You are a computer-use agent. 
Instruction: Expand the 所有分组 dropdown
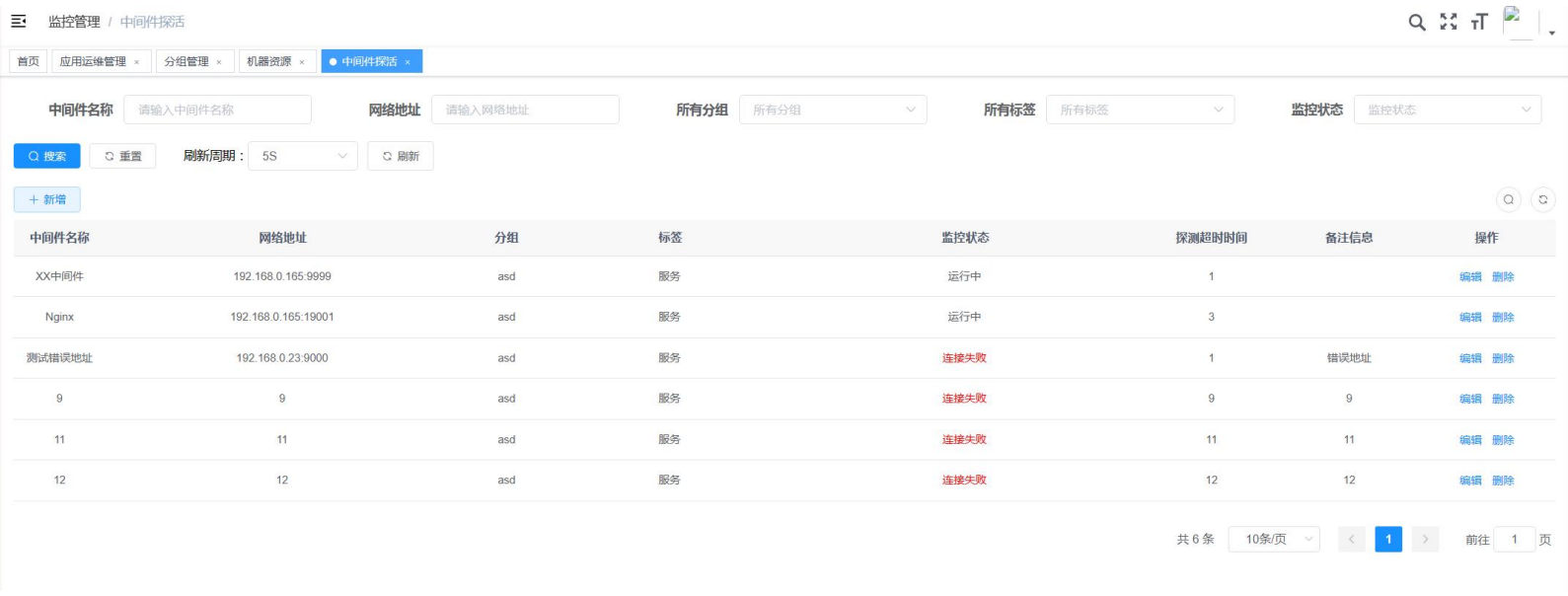(832, 110)
